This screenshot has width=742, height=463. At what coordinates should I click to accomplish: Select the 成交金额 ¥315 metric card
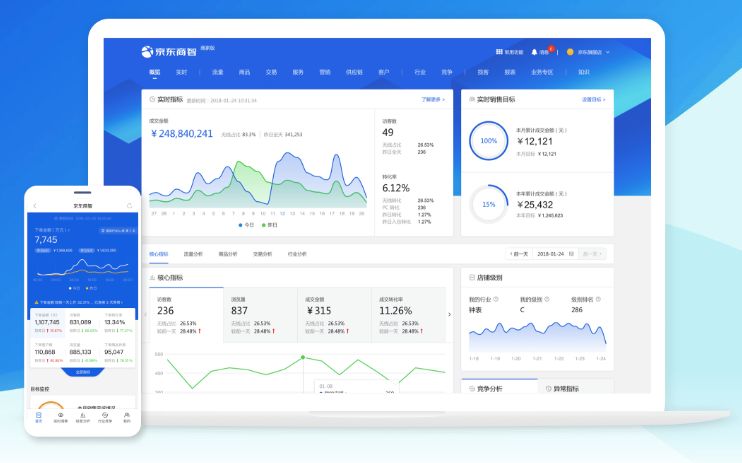click(x=335, y=314)
